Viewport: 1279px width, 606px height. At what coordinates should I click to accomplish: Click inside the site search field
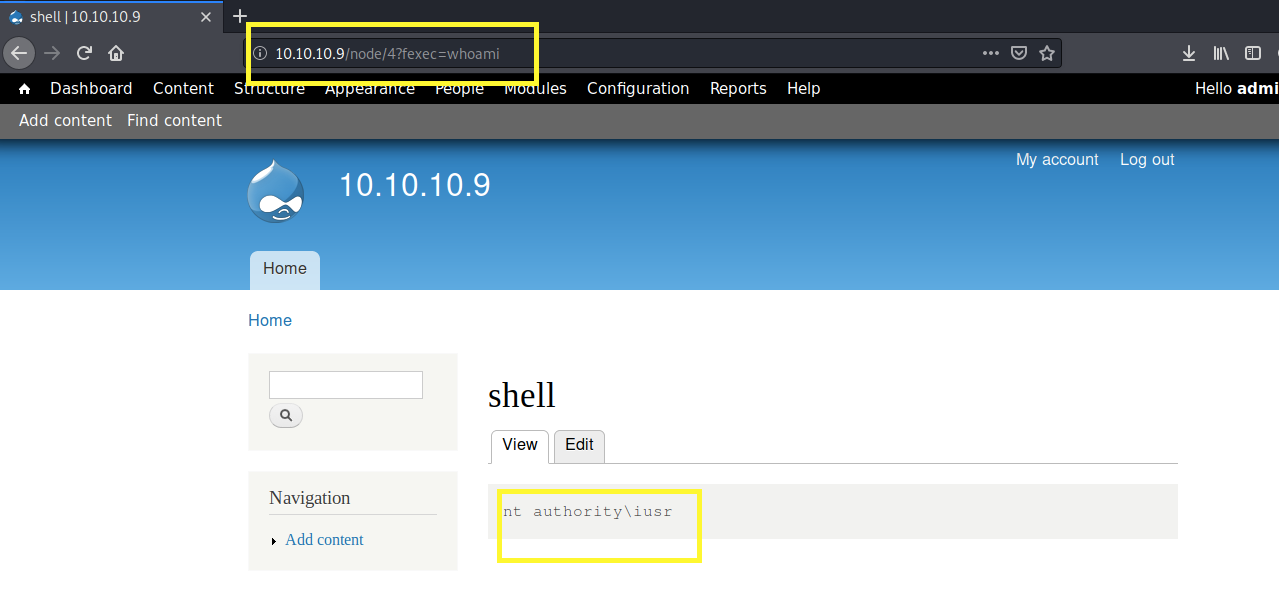(345, 385)
